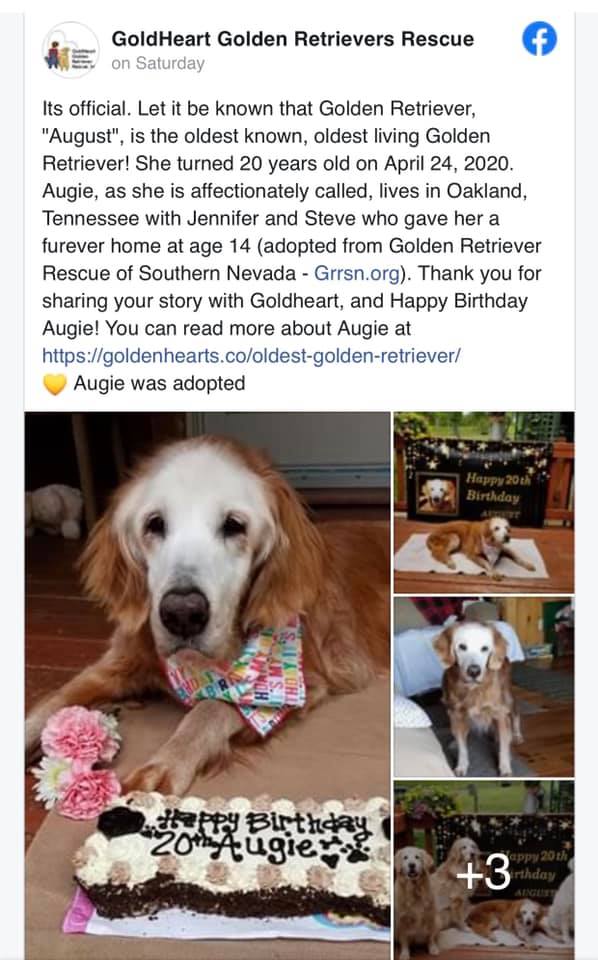Open the Grrsn.org link

(357, 273)
